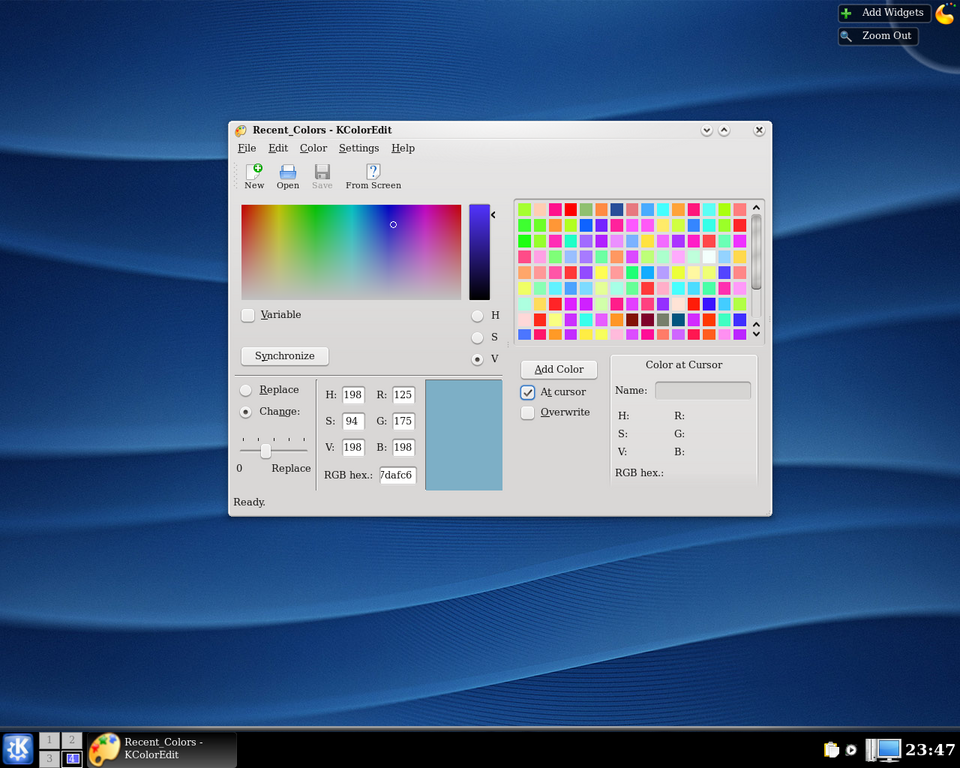
Task: Click the vertical value gradient bar
Action: [479, 252]
